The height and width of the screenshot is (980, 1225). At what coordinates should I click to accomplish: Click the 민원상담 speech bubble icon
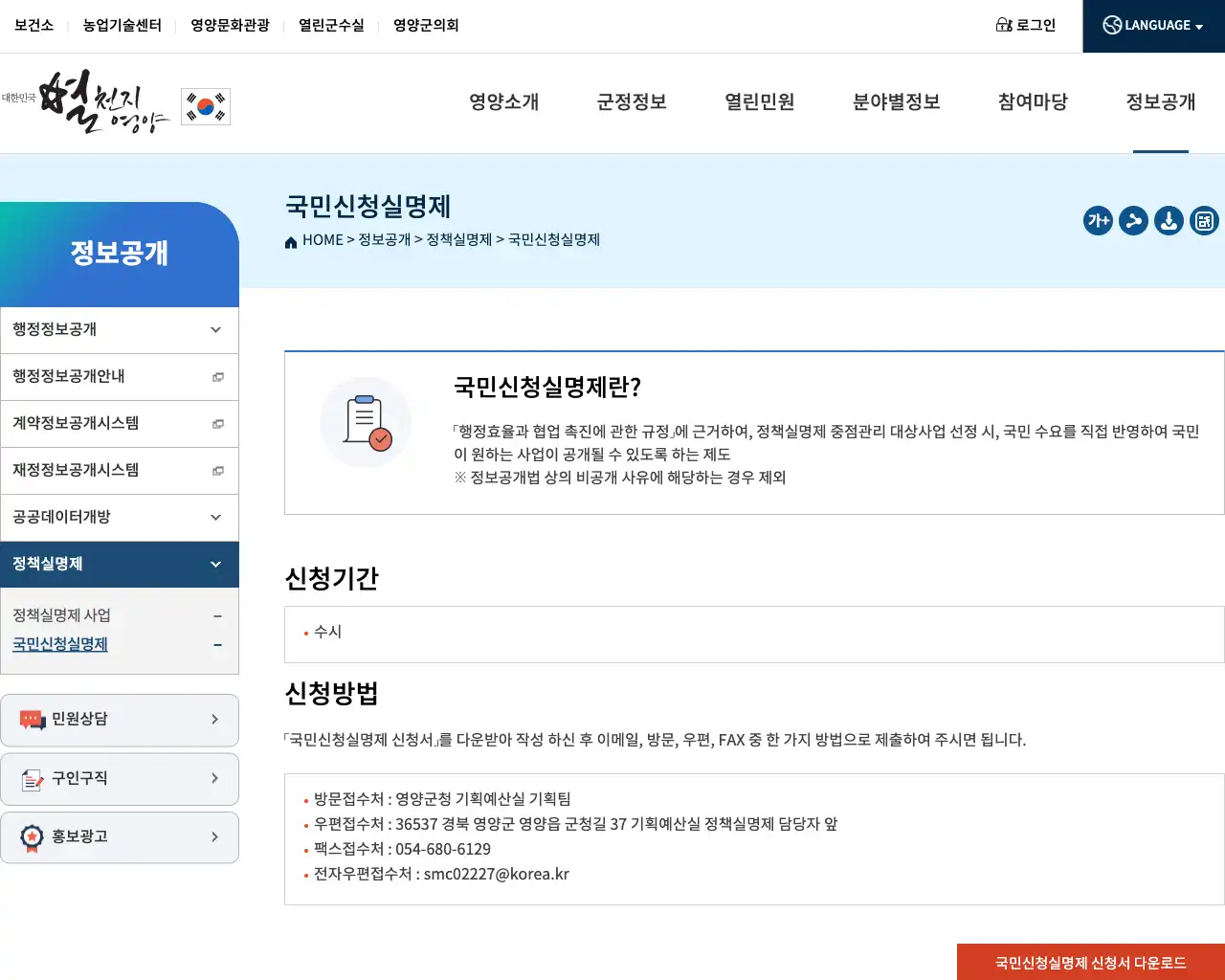pyautogui.click(x=33, y=720)
